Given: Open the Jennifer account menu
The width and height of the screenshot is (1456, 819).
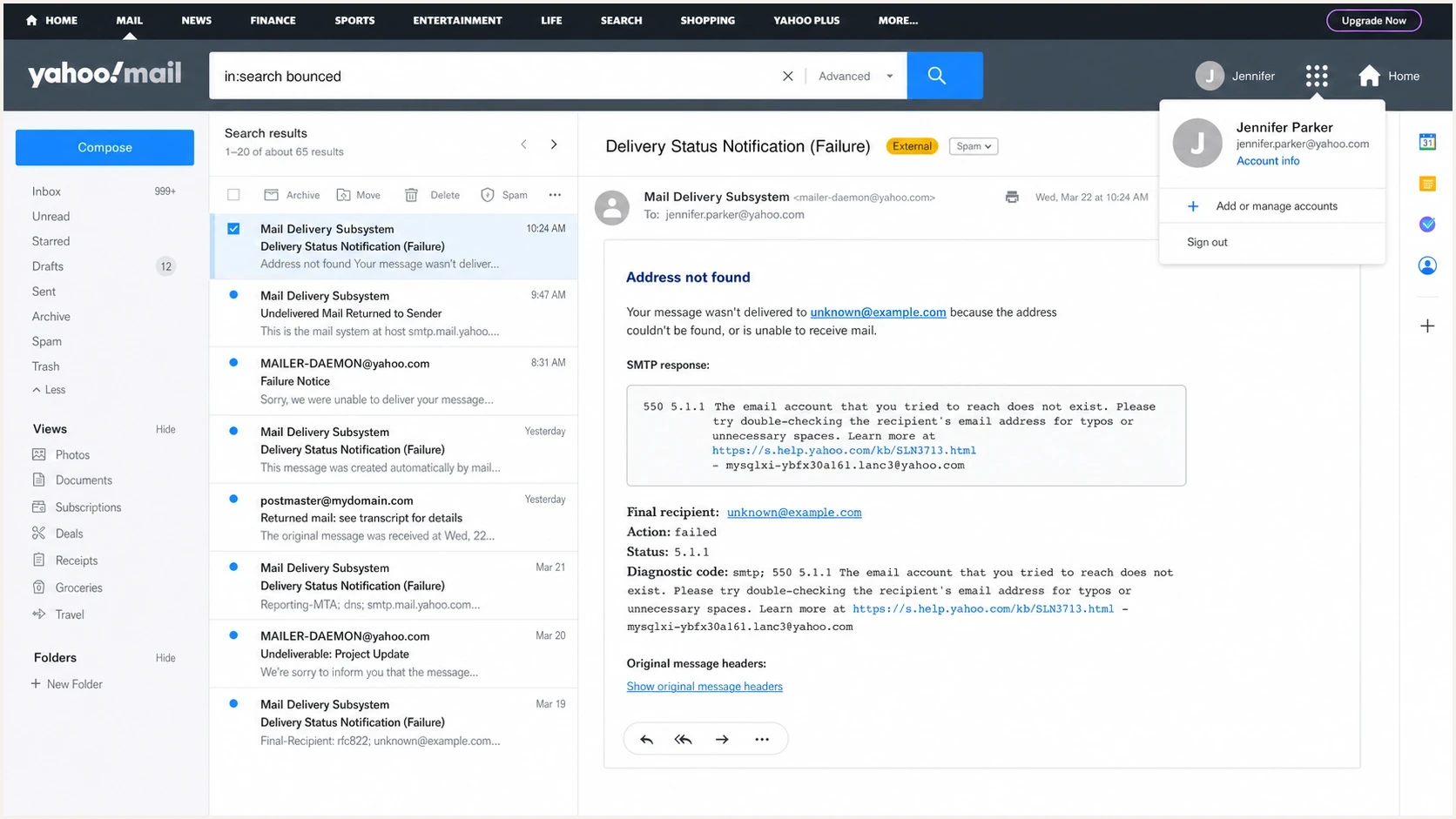Looking at the screenshot, I should (x=1235, y=76).
